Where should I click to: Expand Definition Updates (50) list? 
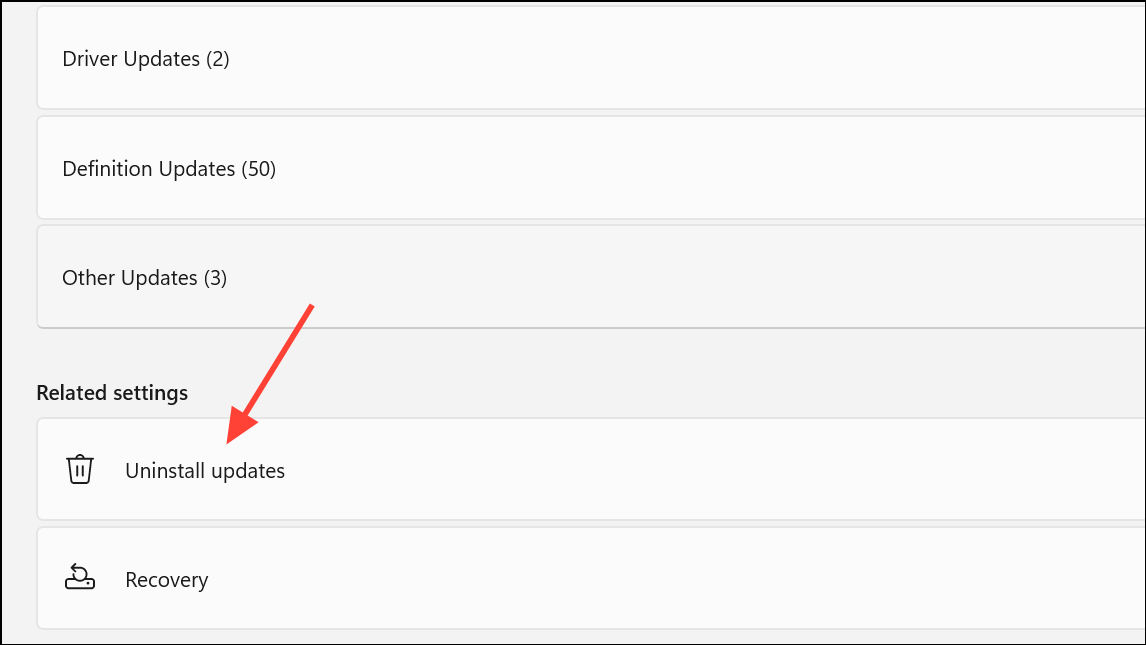pyautogui.click(x=591, y=168)
